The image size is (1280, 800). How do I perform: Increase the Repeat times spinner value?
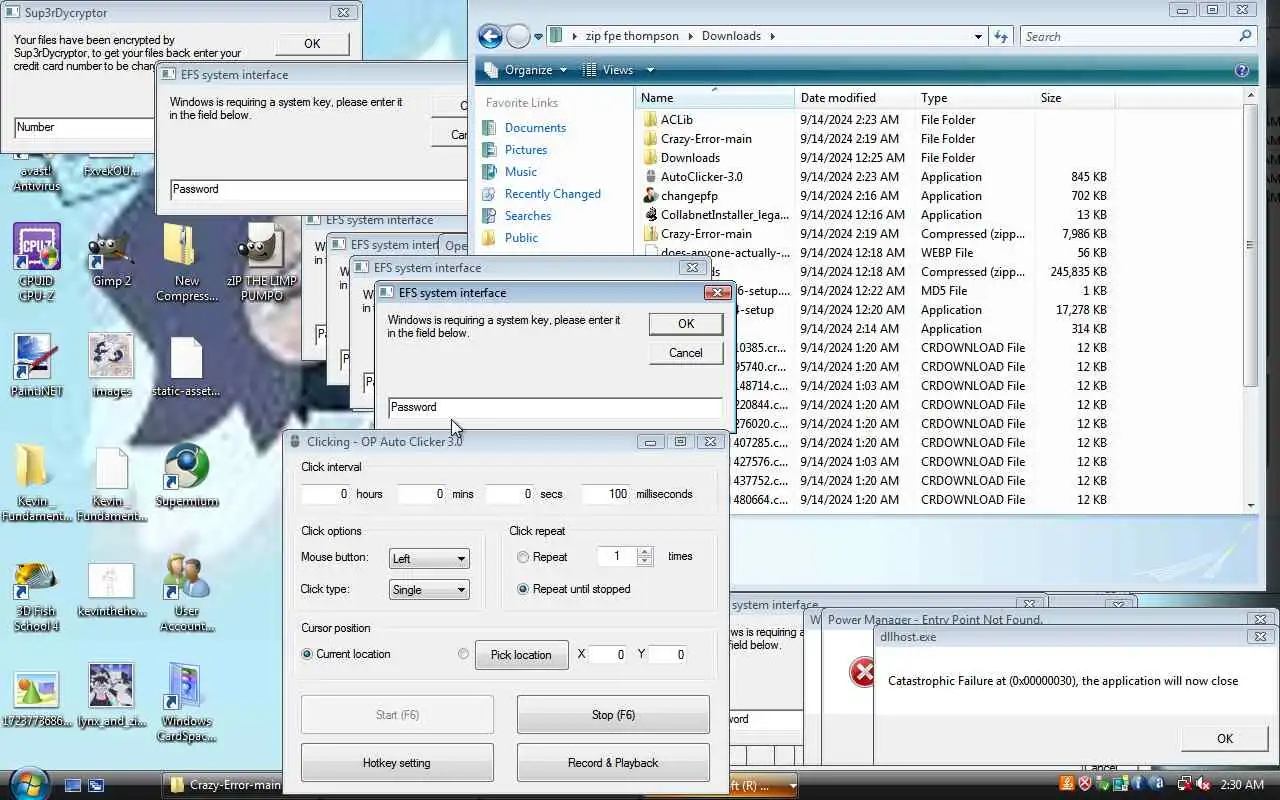coord(645,551)
